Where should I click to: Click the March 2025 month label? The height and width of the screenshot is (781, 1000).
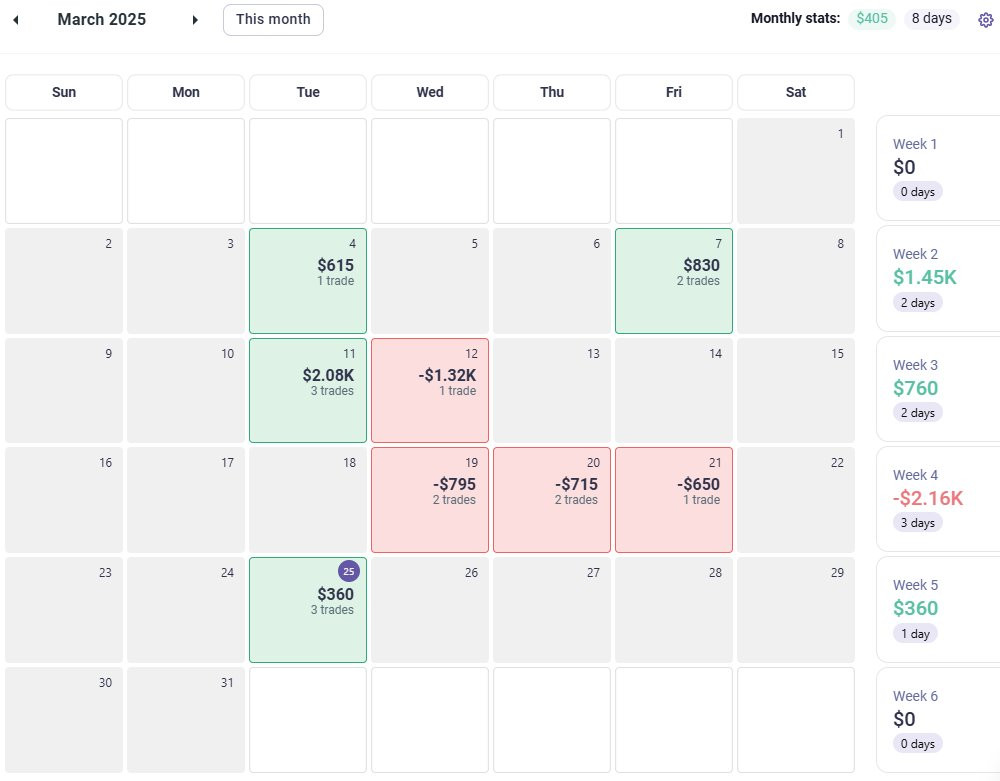(x=101, y=20)
